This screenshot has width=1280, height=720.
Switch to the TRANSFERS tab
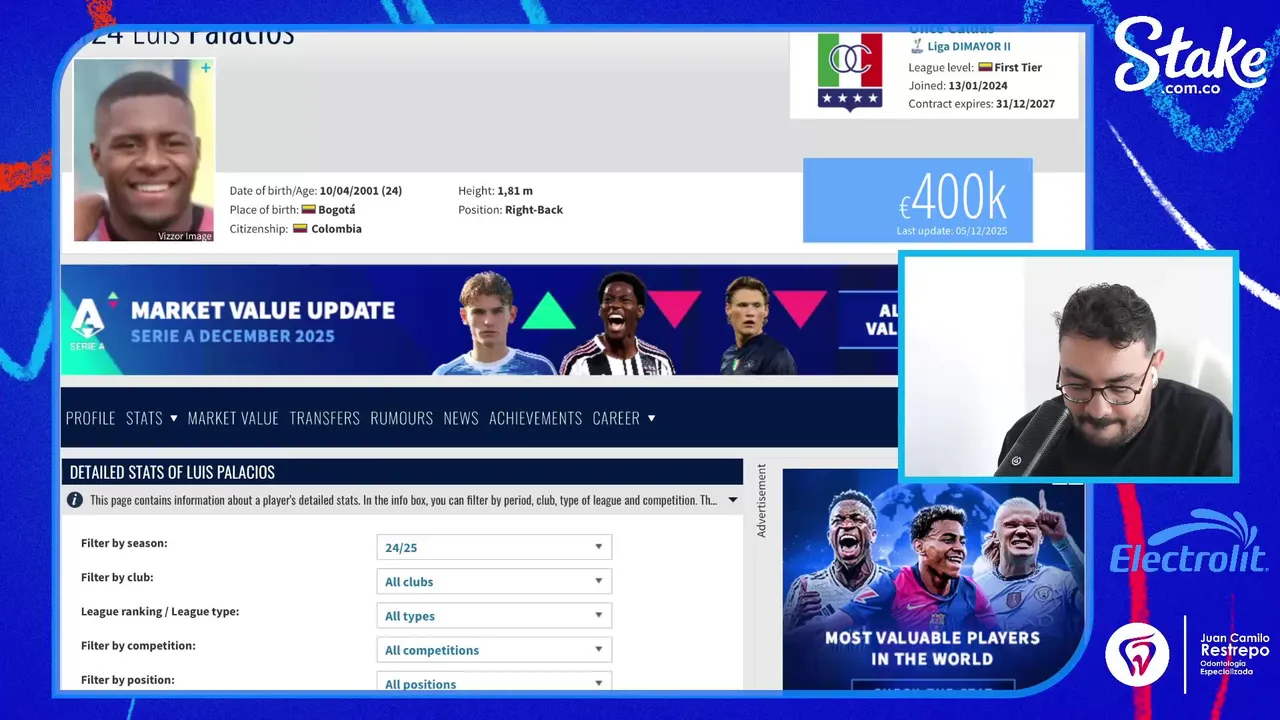coord(325,418)
